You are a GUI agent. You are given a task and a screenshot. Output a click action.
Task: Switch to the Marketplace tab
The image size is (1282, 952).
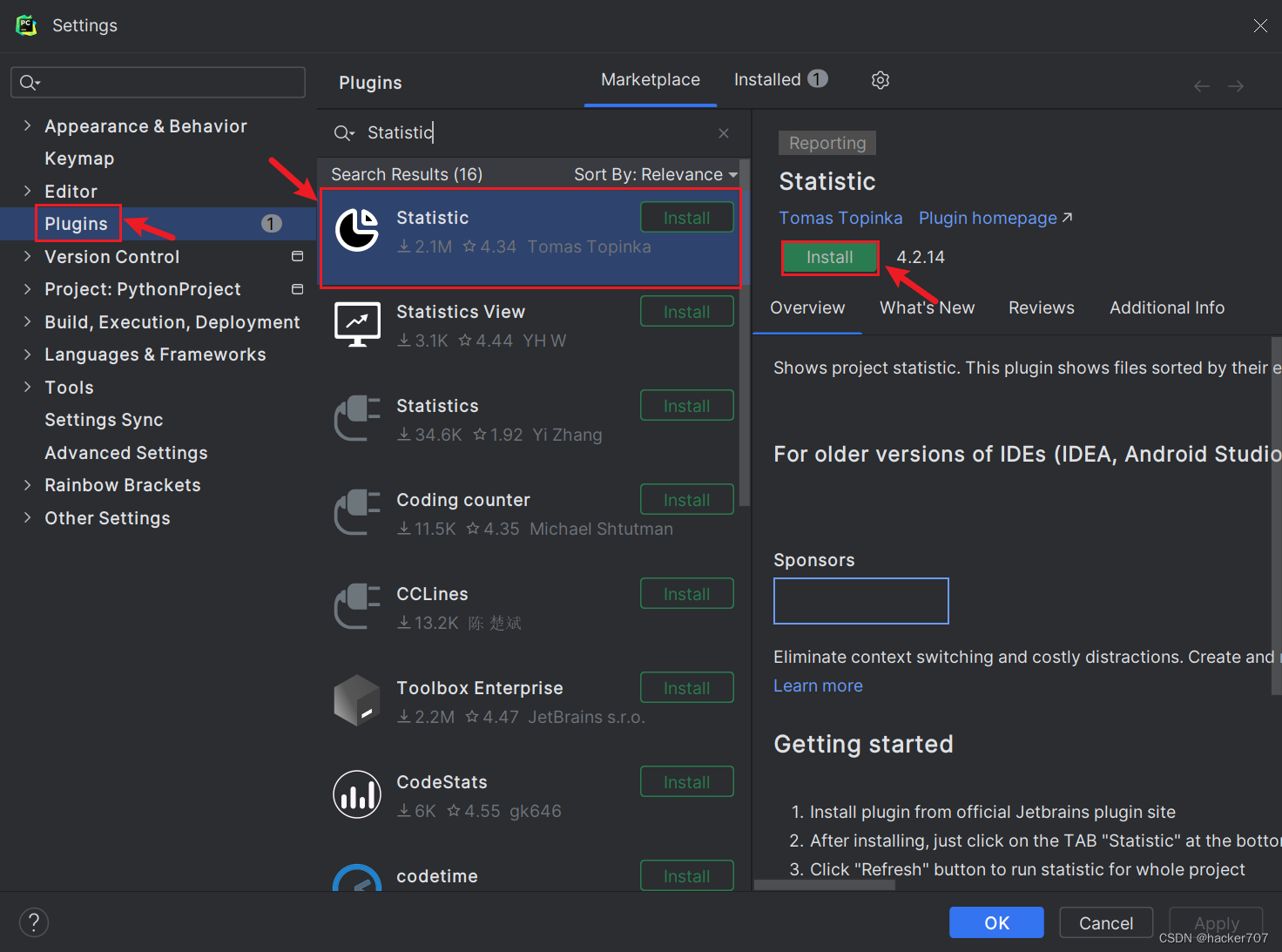[651, 80]
